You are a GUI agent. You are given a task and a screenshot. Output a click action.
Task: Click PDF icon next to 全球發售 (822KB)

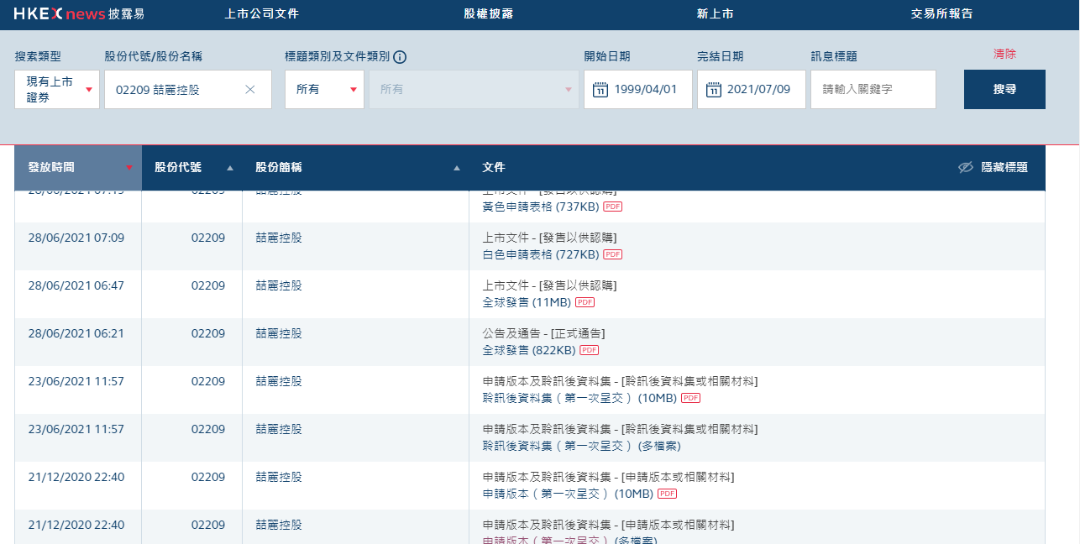coord(589,350)
